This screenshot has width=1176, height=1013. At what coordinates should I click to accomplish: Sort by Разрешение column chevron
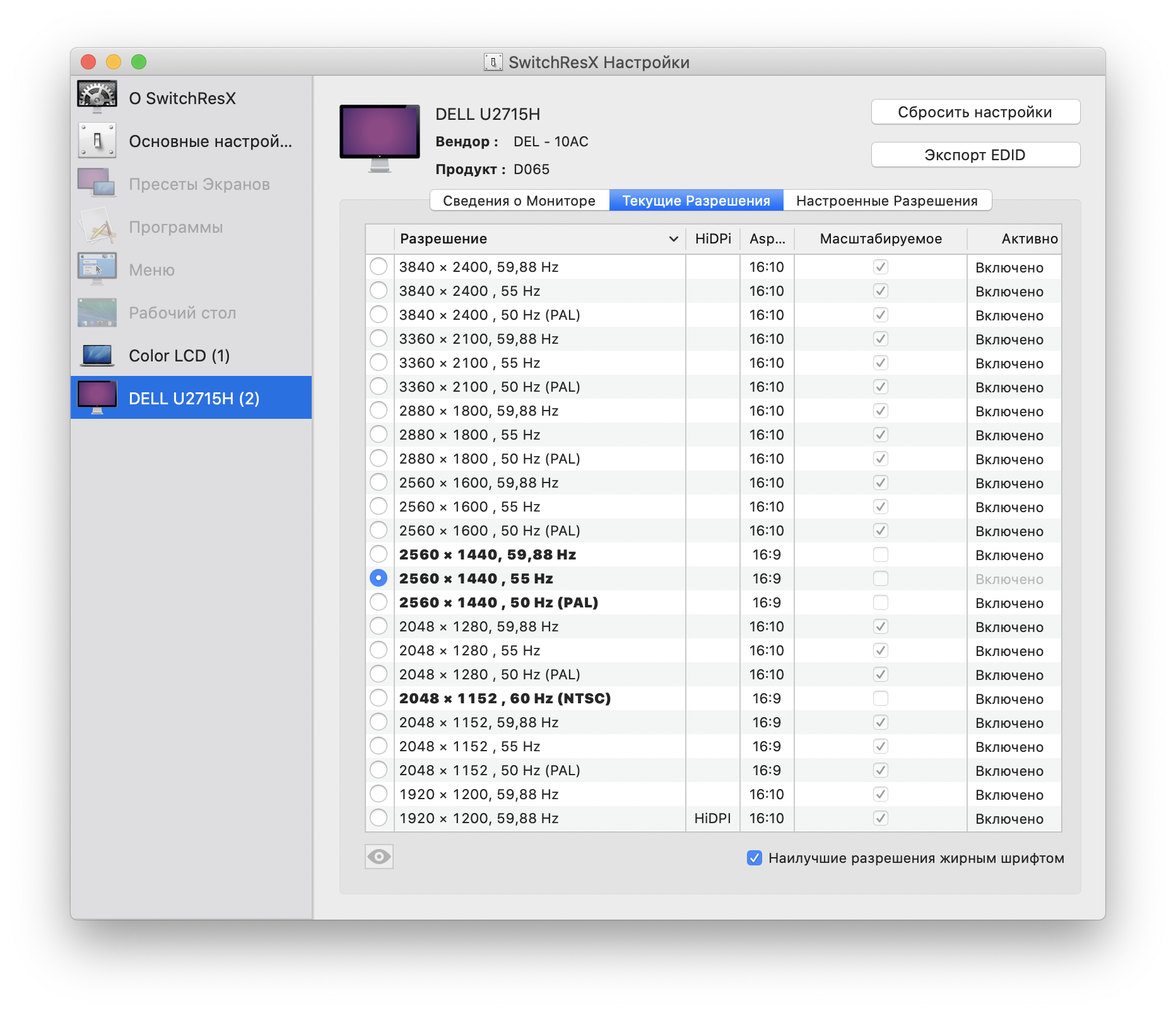click(673, 239)
